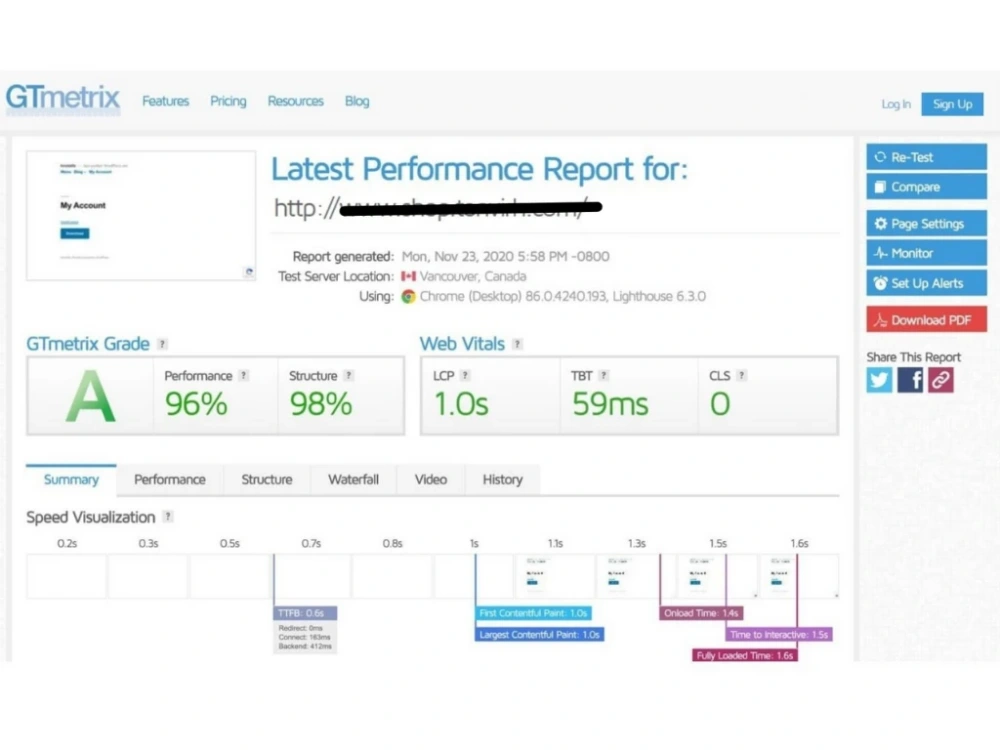
Task: Open help icon next to Web Vitals
Action: tap(518, 344)
